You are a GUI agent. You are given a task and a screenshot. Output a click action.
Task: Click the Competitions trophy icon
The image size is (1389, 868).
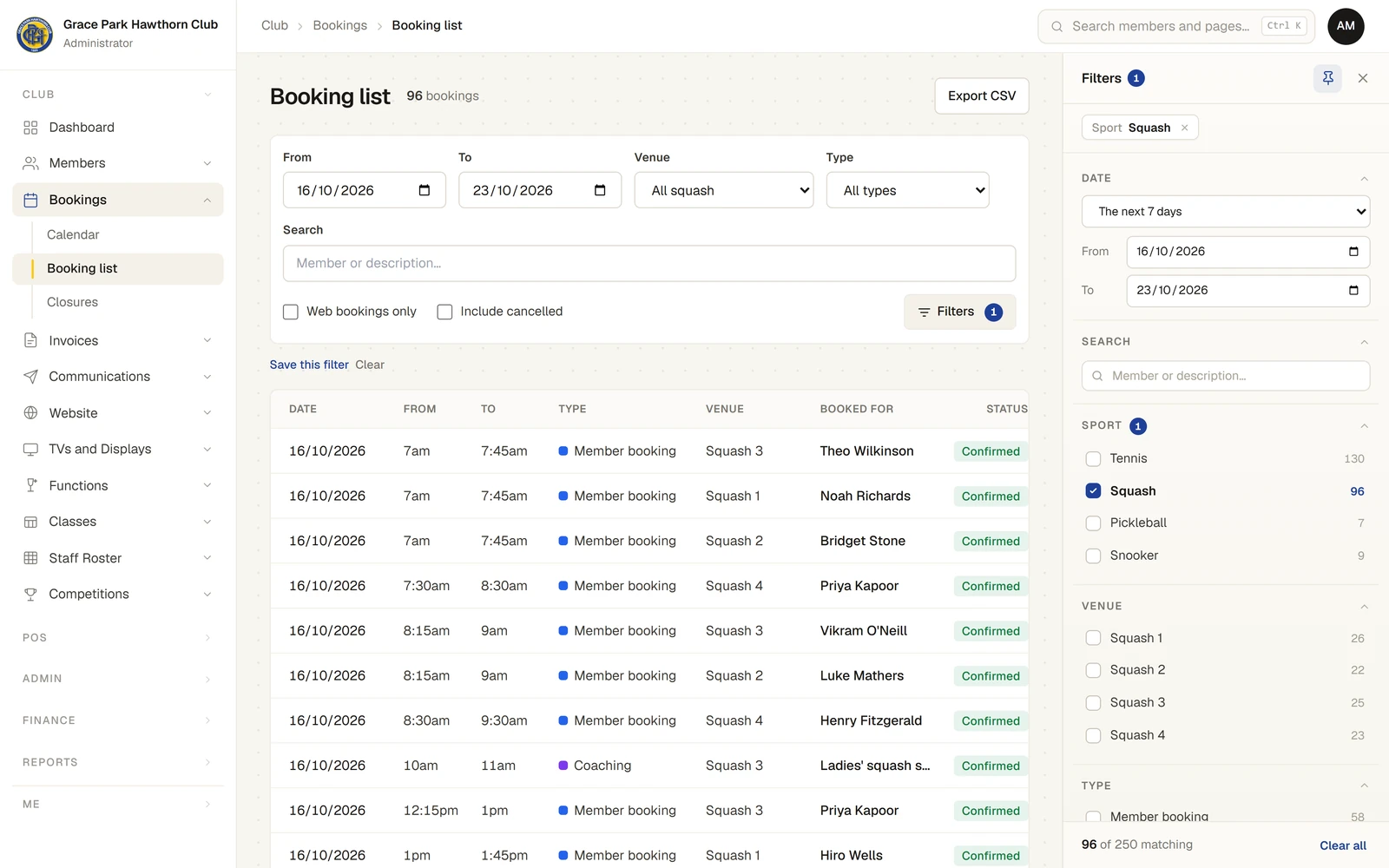point(30,594)
